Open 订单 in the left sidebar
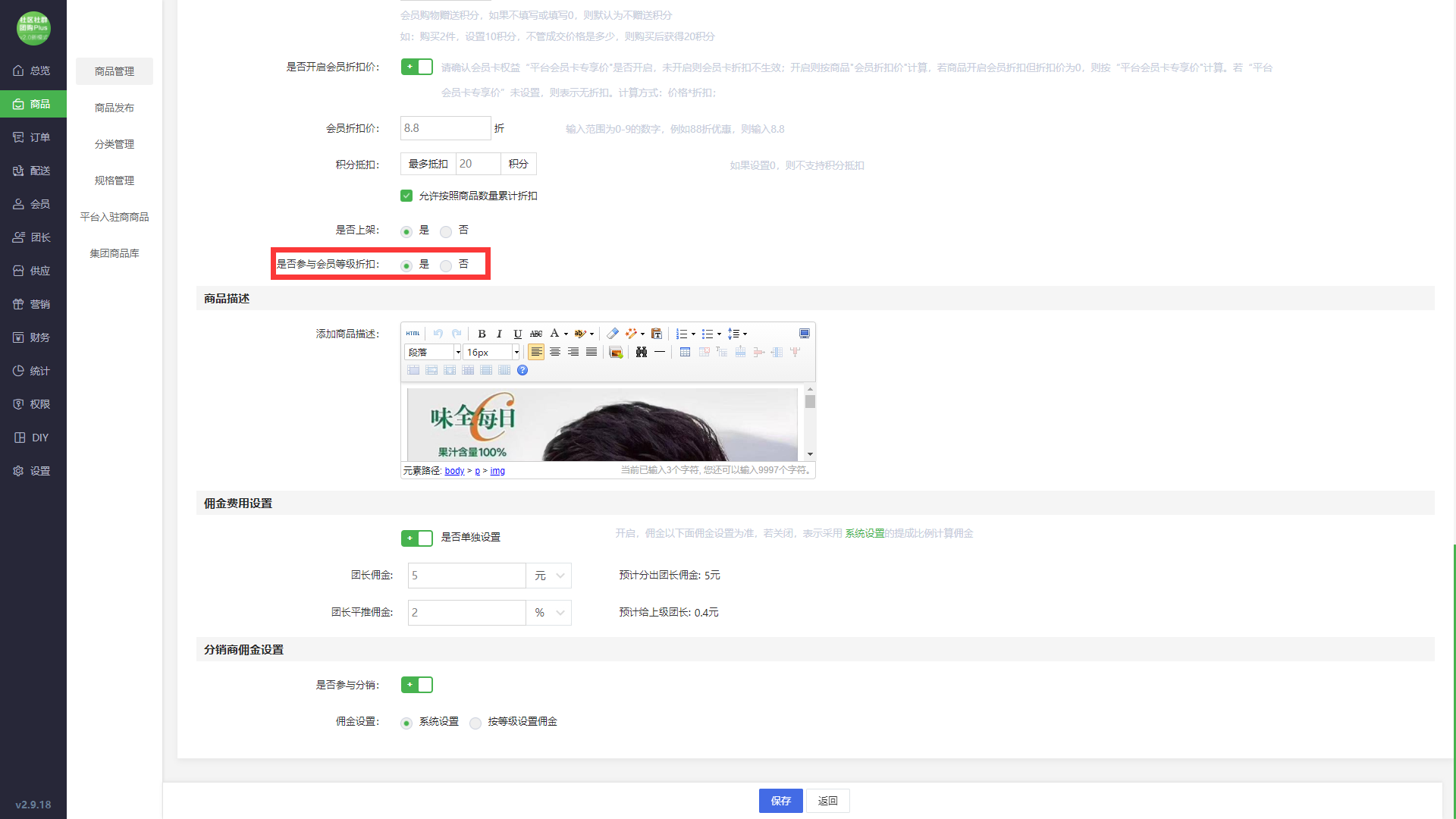Screen dimensions: 1456x819 [x=33, y=137]
